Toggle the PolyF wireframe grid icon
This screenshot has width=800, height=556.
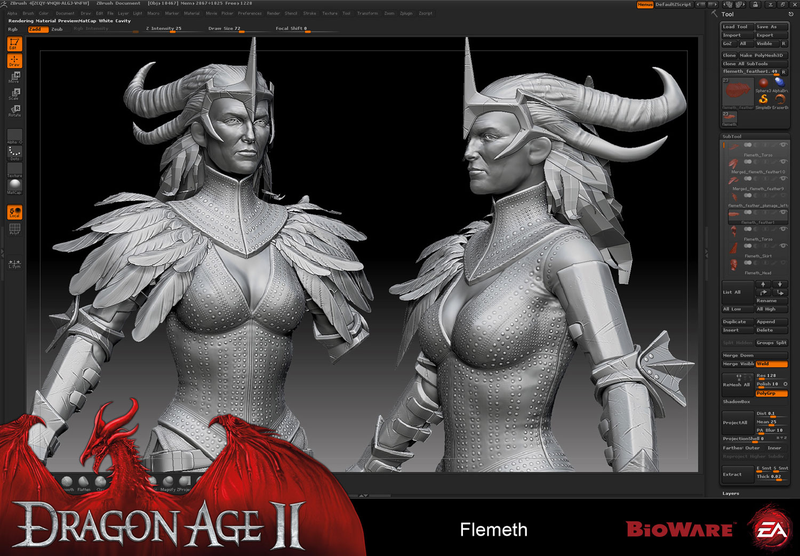point(14,229)
